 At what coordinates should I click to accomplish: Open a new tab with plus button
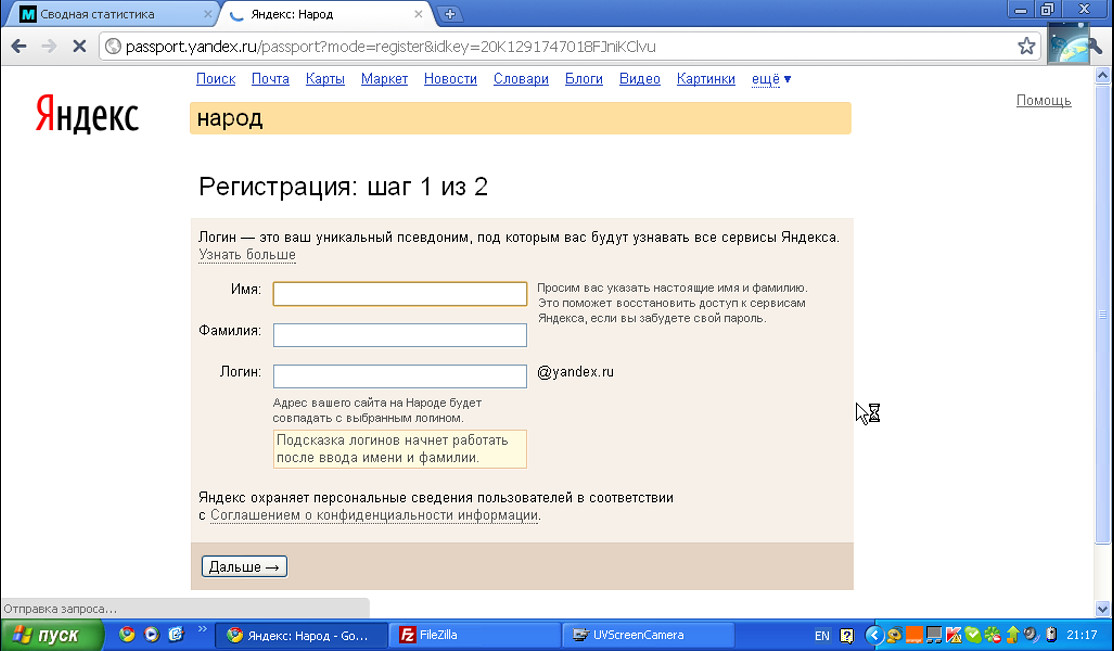pyautogui.click(x=450, y=14)
